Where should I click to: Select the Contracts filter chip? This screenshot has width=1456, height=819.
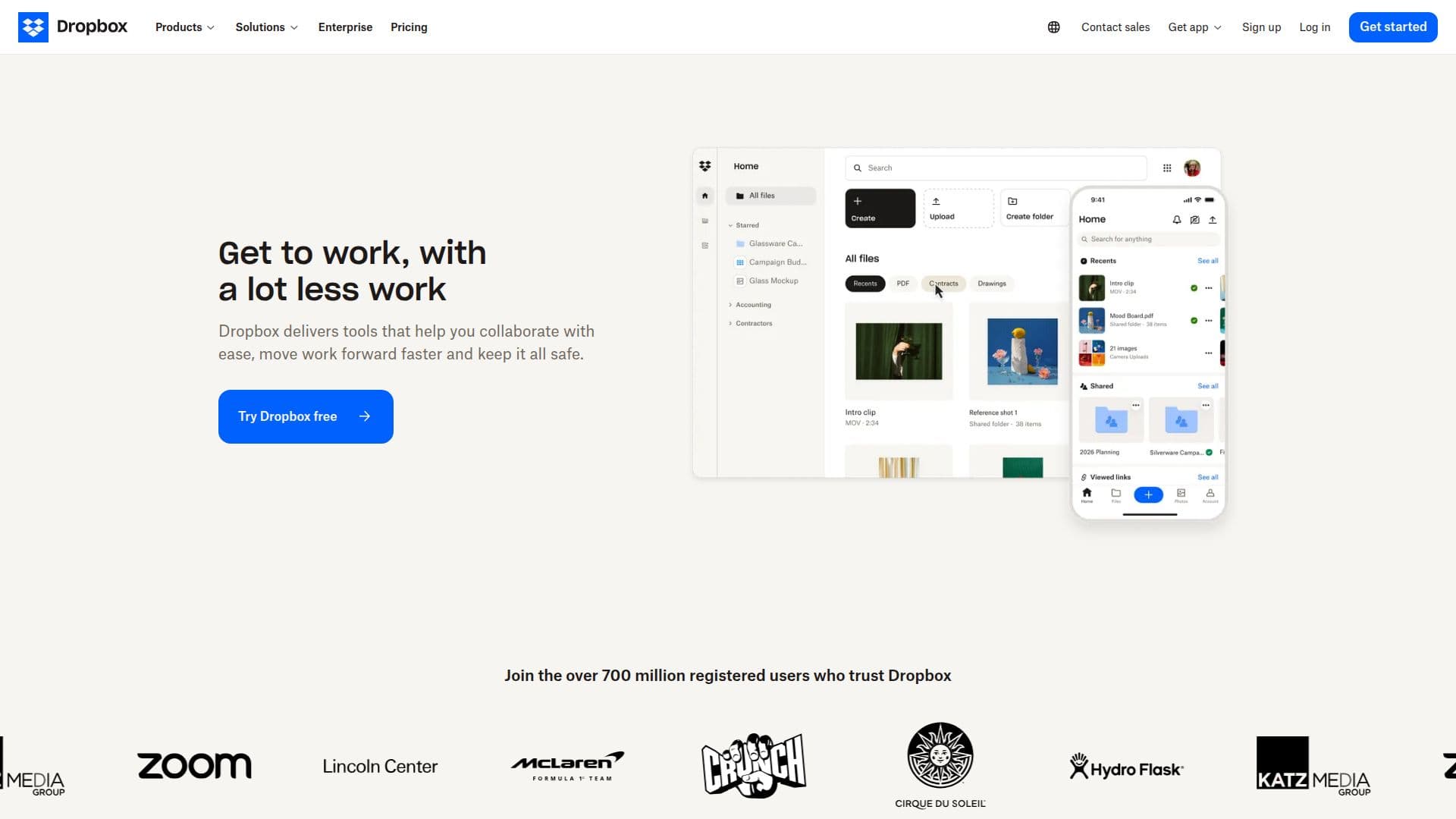coord(944,284)
